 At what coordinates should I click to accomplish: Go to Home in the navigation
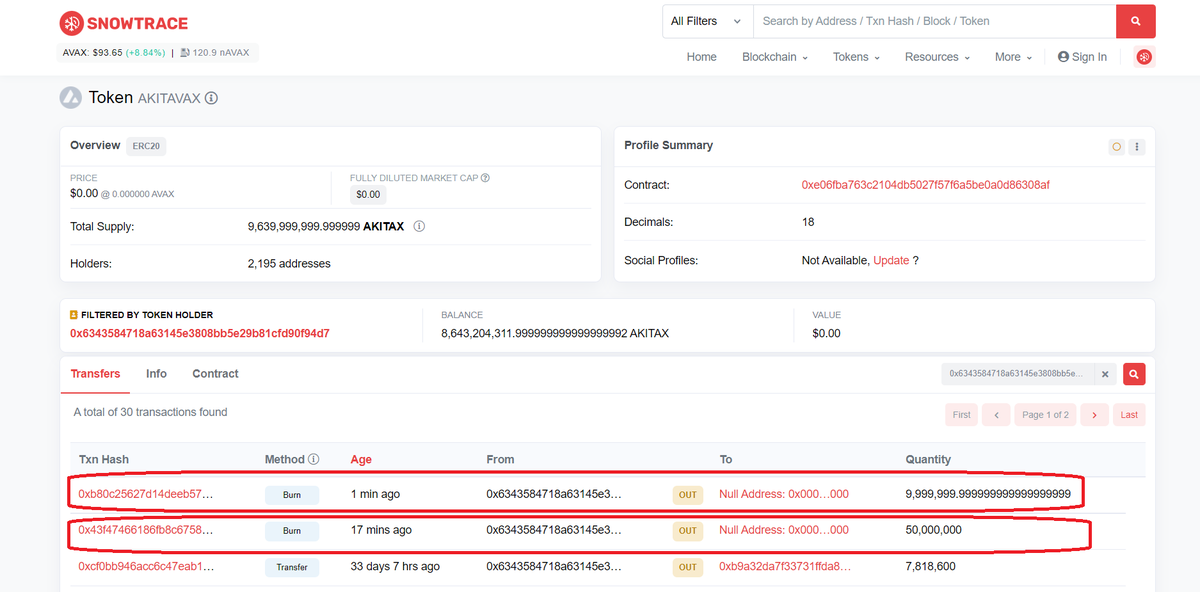coord(701,57)
